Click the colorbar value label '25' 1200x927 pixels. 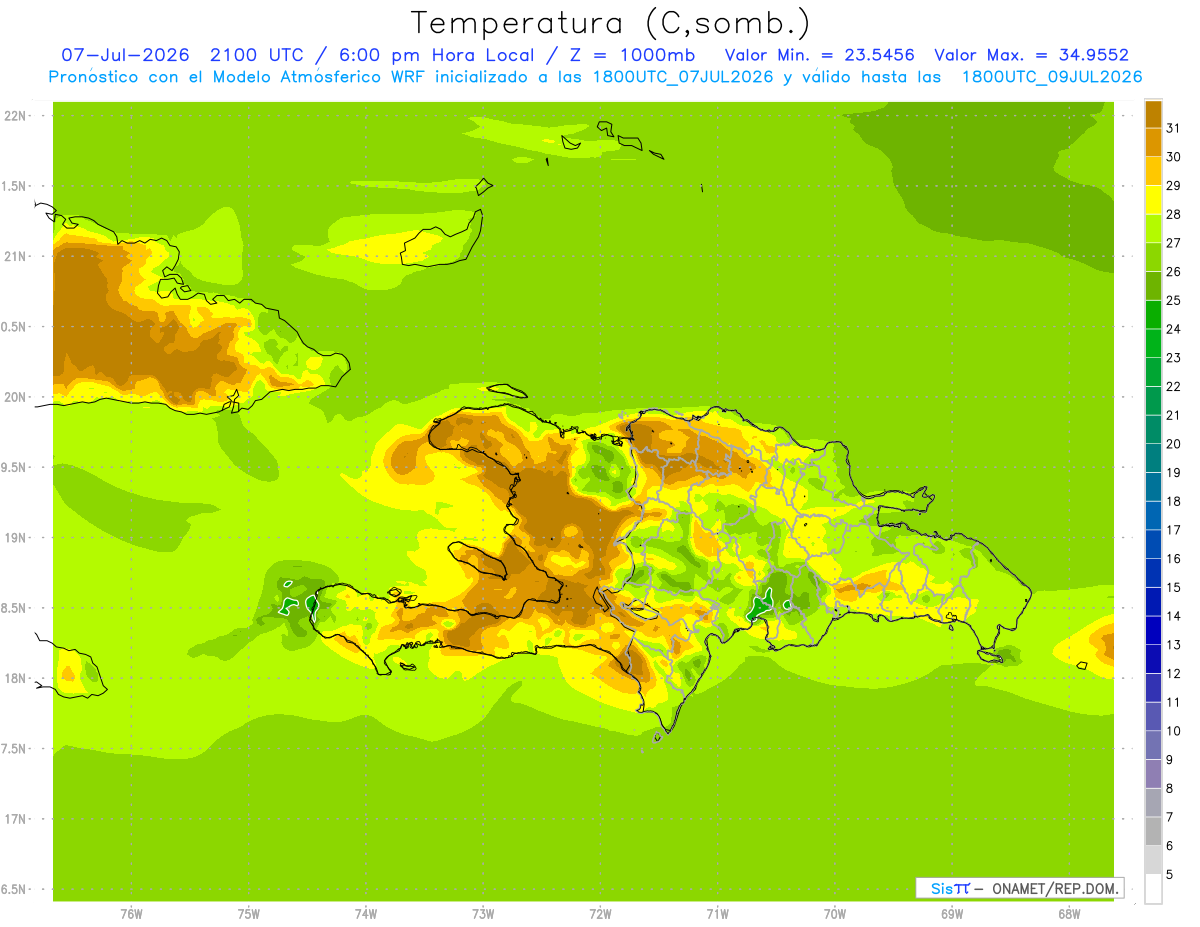pos(1174,300)
